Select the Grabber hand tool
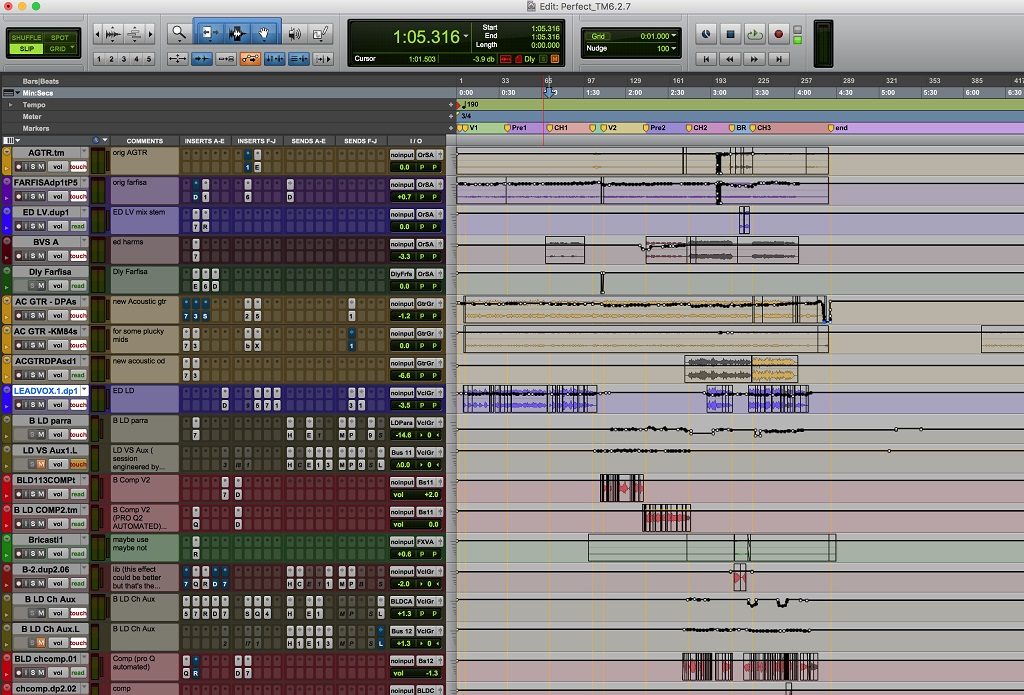1024x695 pixels. [x=264, y=33]
